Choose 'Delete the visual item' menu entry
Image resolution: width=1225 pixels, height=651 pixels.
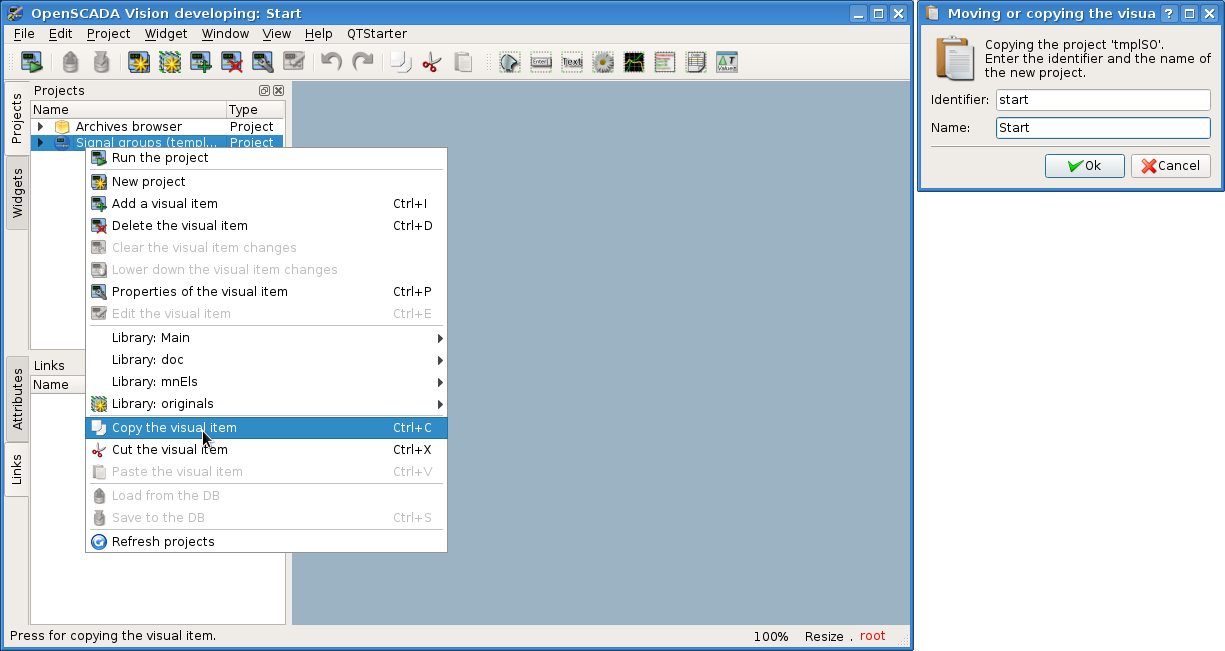click(x=266, y=226)
